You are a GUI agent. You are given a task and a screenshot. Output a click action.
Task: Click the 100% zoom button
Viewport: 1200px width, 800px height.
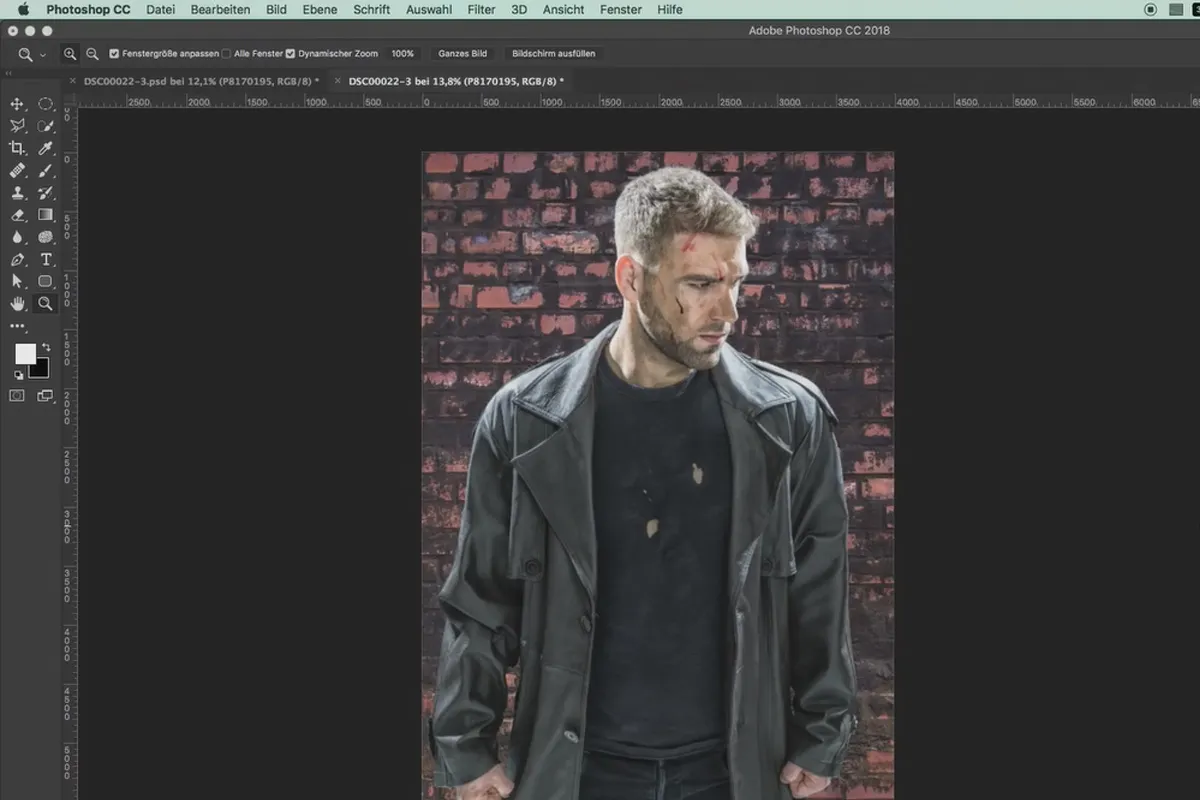coord(402,54)
